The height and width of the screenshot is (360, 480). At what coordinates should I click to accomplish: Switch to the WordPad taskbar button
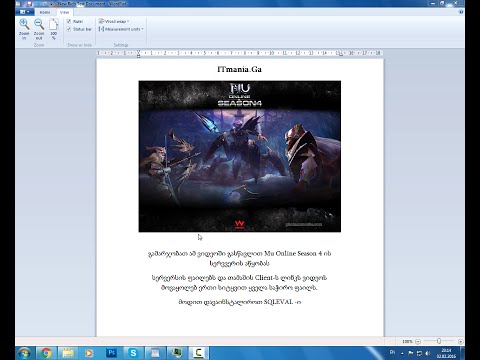click(155, 353)
